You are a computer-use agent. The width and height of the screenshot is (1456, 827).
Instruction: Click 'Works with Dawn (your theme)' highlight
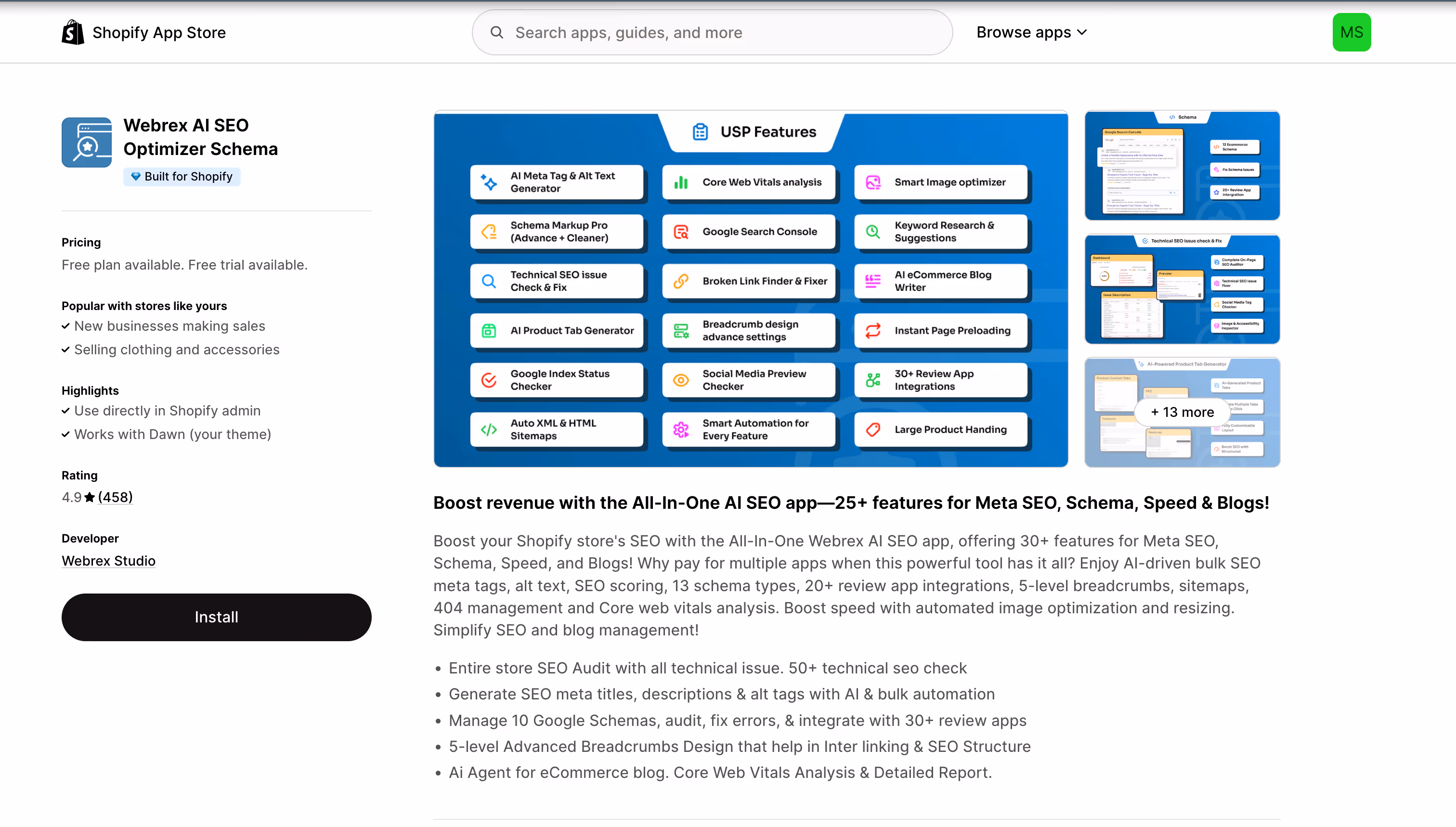(173, 435)
